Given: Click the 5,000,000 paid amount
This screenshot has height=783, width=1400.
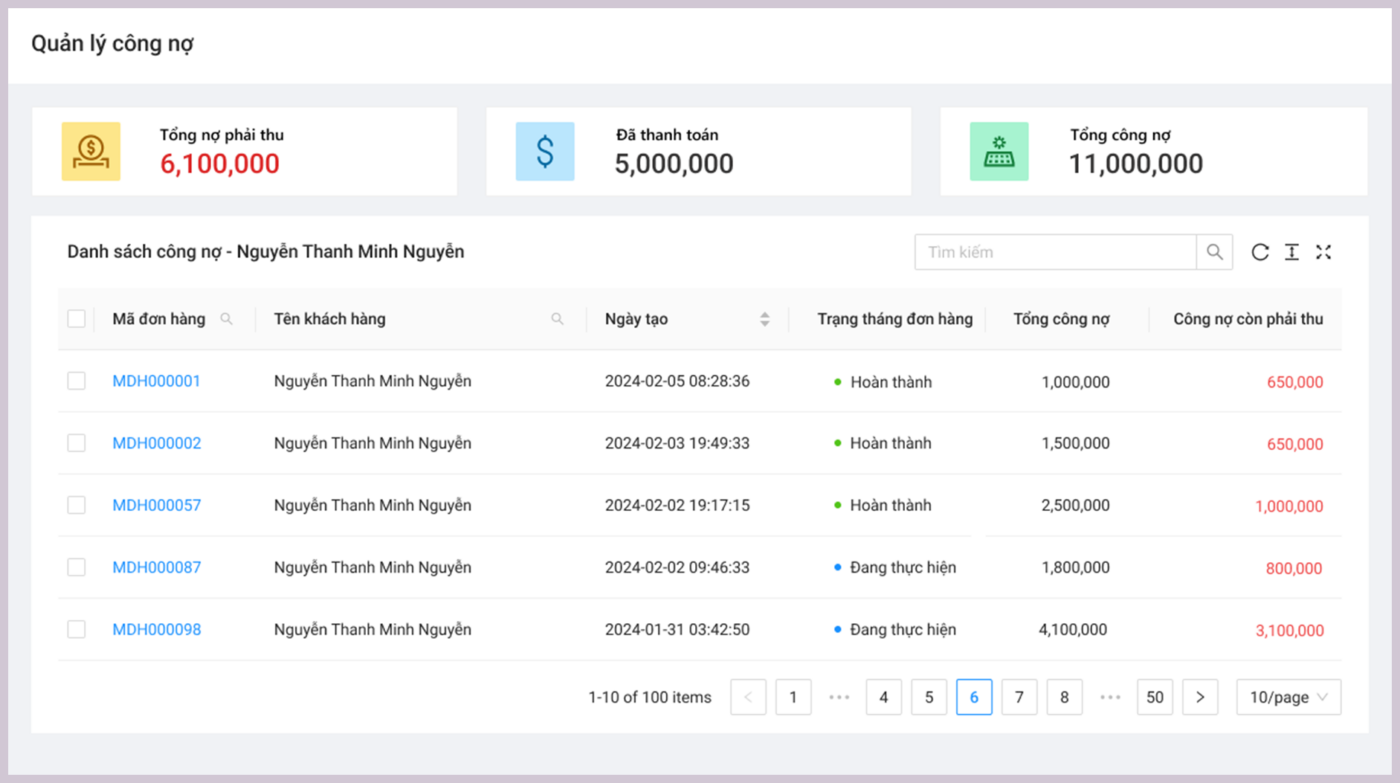Looking at the screenshot, I should click(674, 164).
